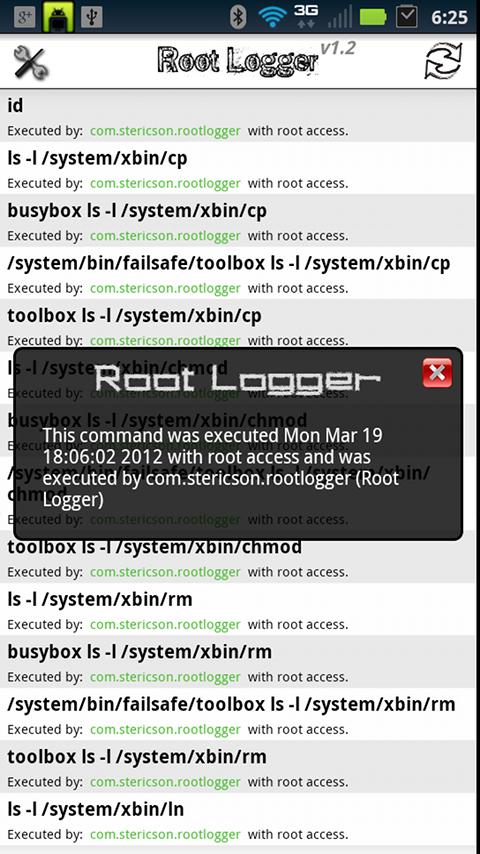Screen dimensions: 480x854
Task: Tap the Wi-Fi signal icon
Action: point(272,17)
